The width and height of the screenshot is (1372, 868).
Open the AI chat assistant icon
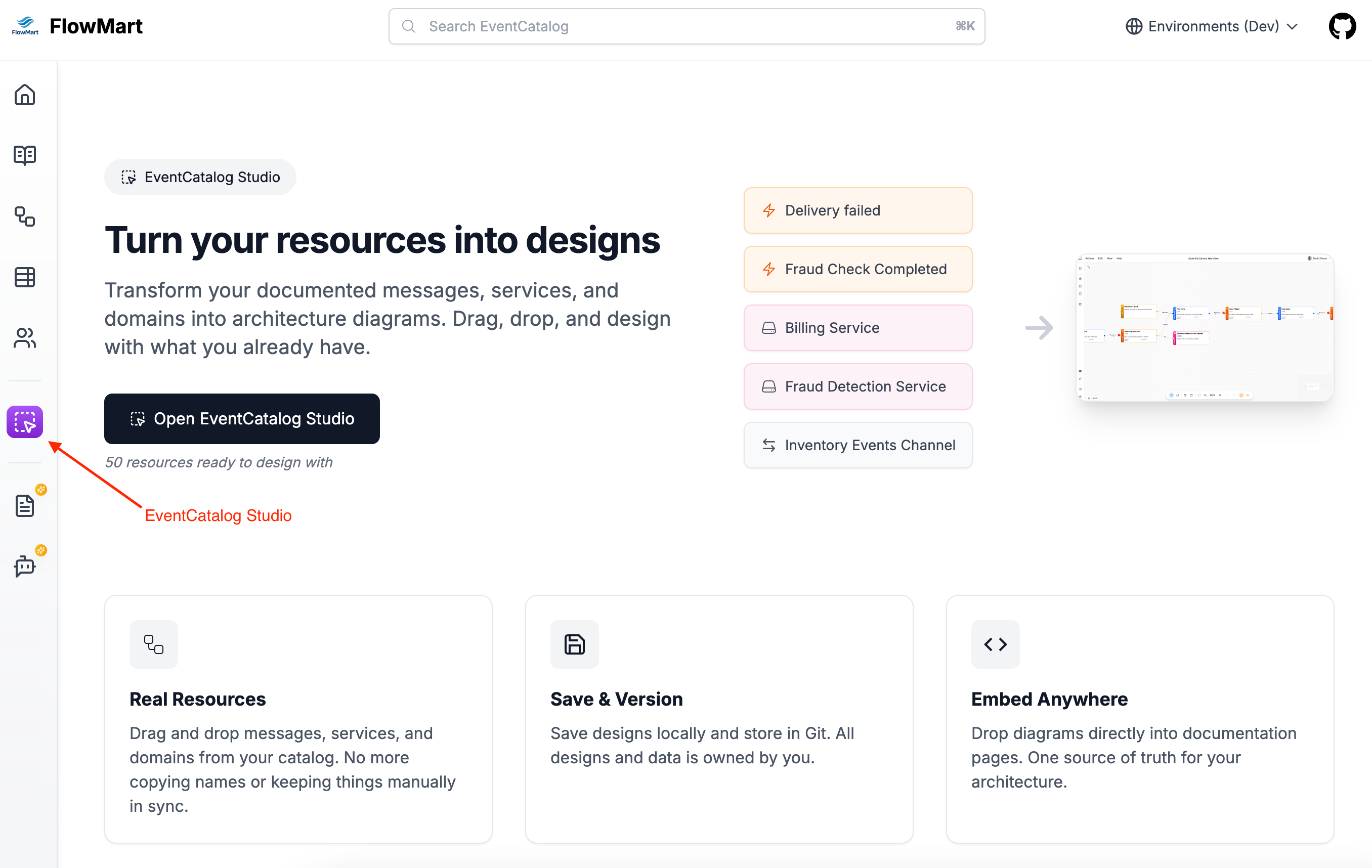pyautogui.click(x=24, y=566)
